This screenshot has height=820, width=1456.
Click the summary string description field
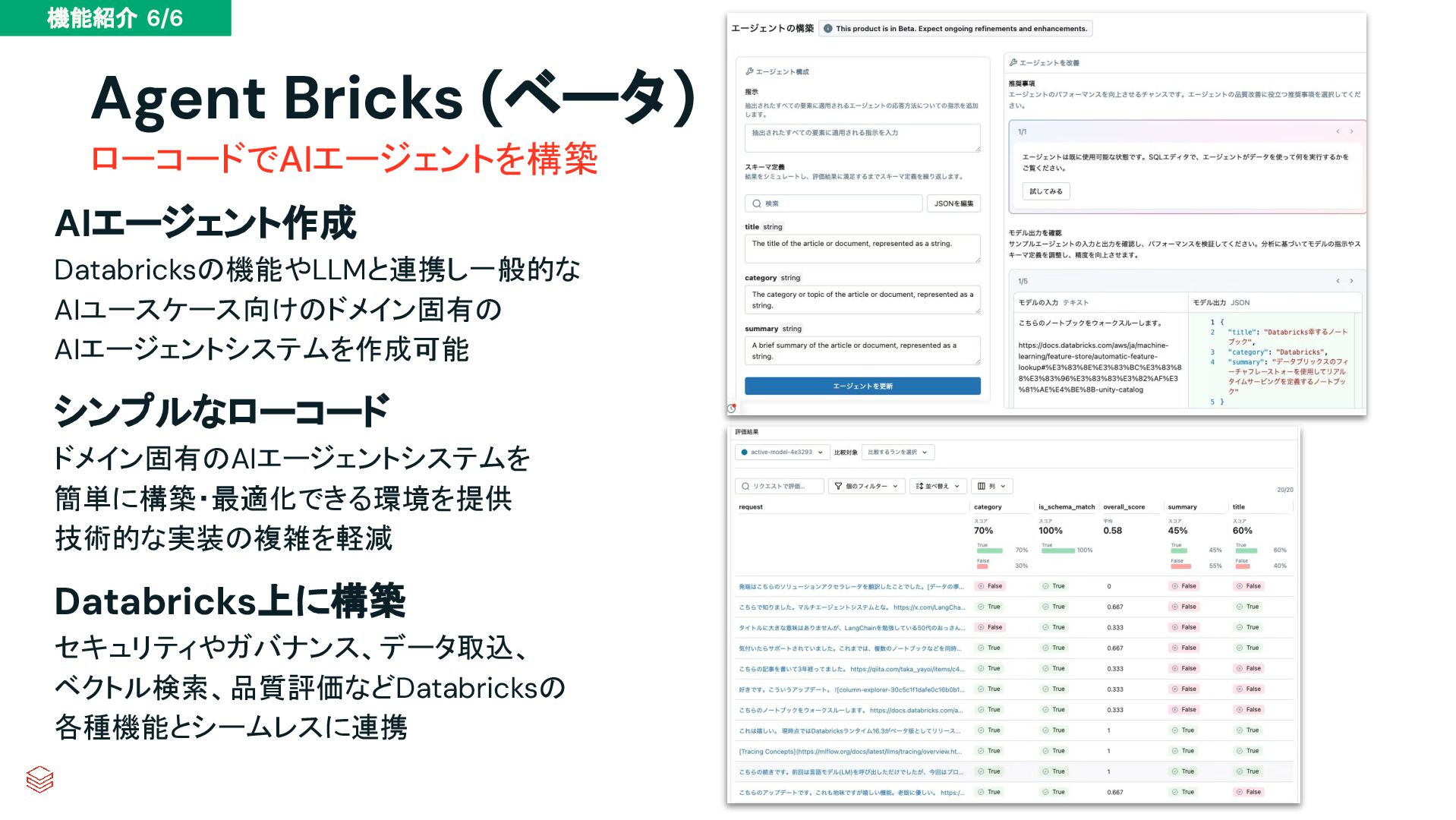coord(862,351)
